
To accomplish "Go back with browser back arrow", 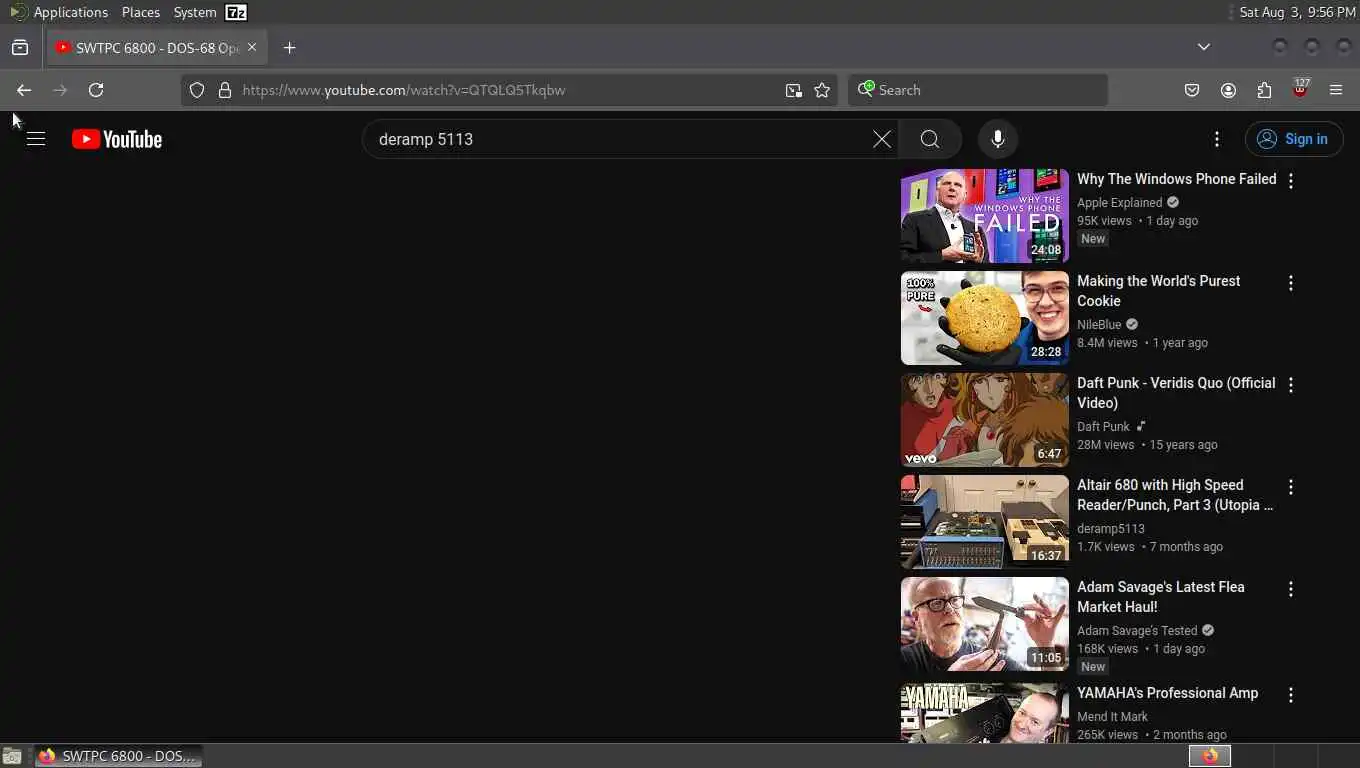I will [24, 90].
